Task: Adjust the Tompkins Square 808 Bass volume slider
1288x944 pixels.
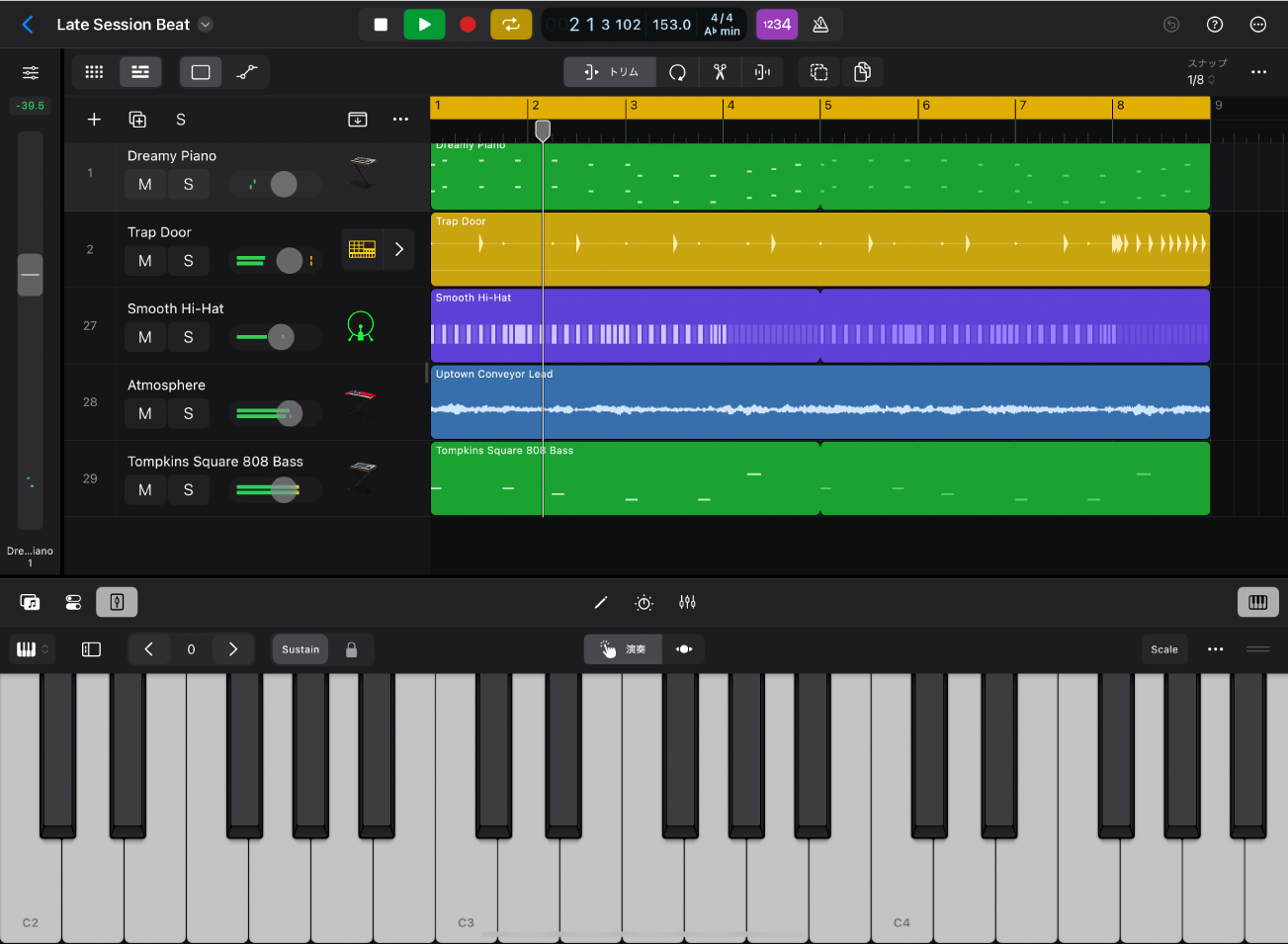Action: coord(282,489)
